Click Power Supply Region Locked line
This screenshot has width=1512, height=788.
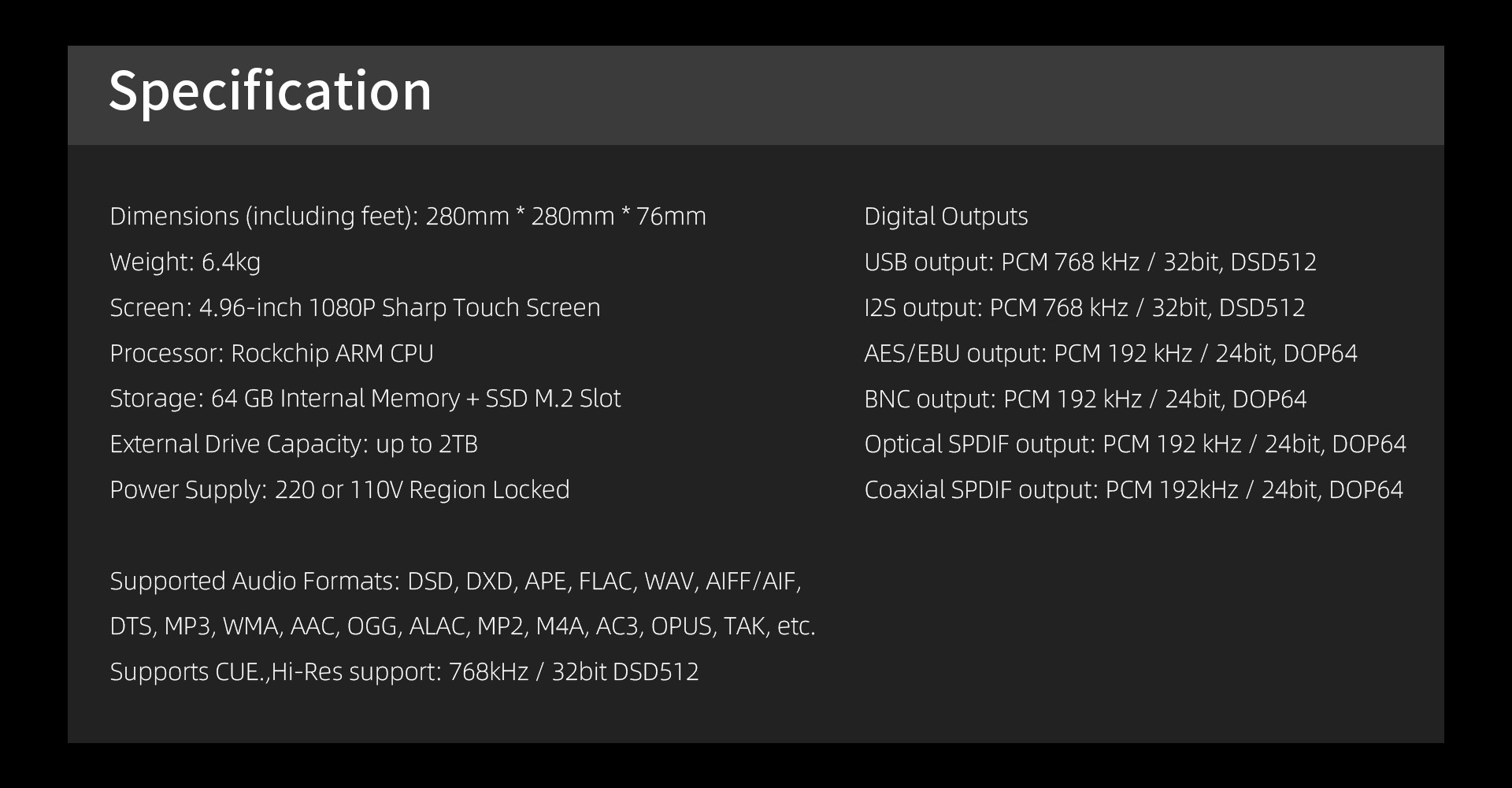click(x=339, y=490)
